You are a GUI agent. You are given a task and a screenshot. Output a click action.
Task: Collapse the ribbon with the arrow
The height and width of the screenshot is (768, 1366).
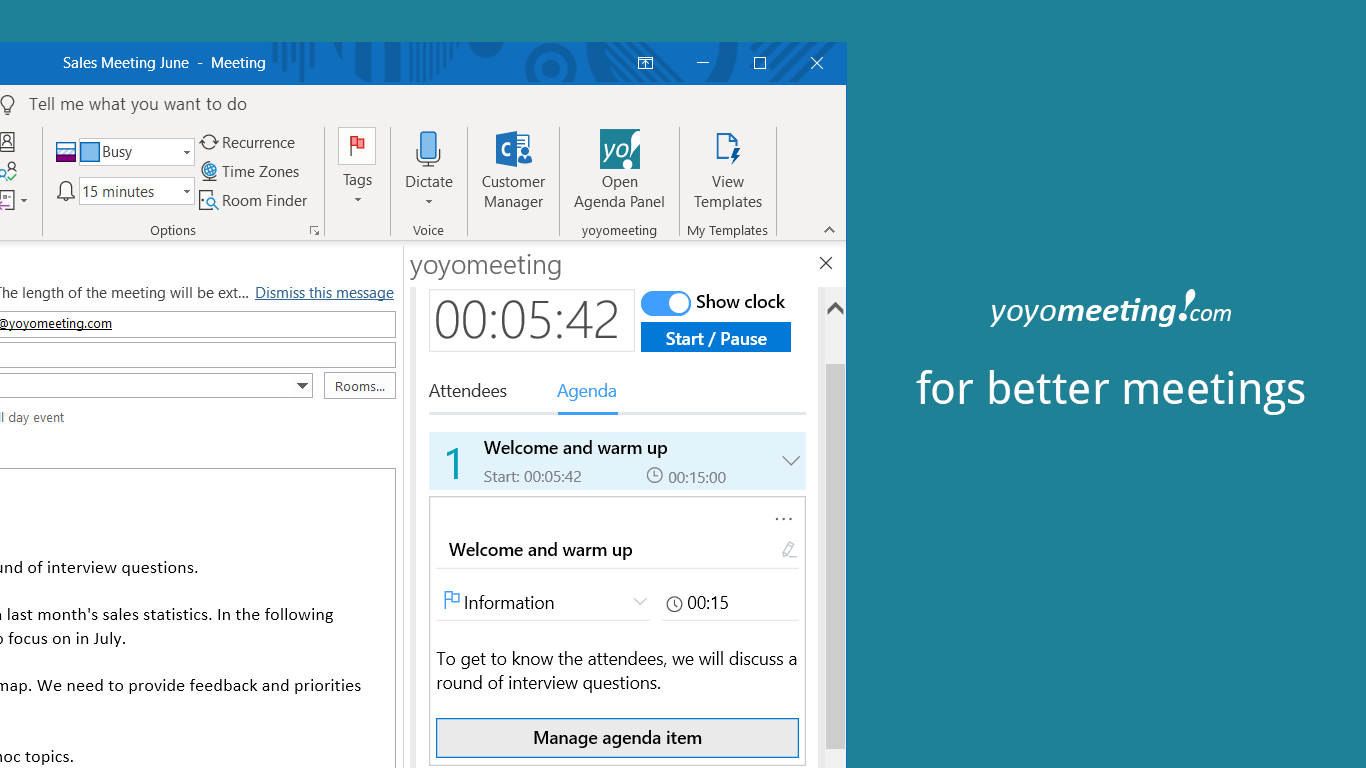829,230
